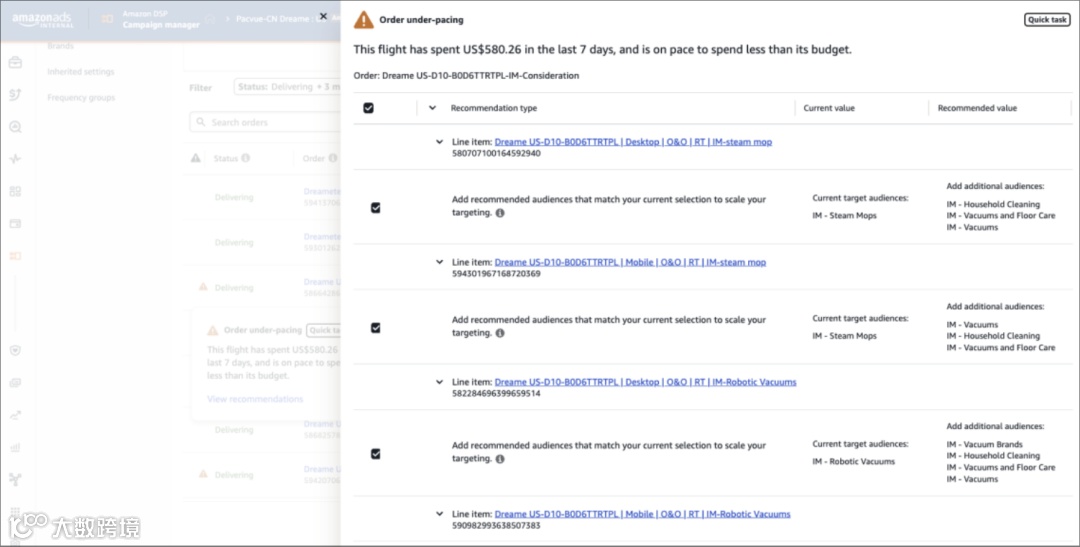Show info for Mobile steam mop recommendation
1080x547 pixels.
click(500, 333)
